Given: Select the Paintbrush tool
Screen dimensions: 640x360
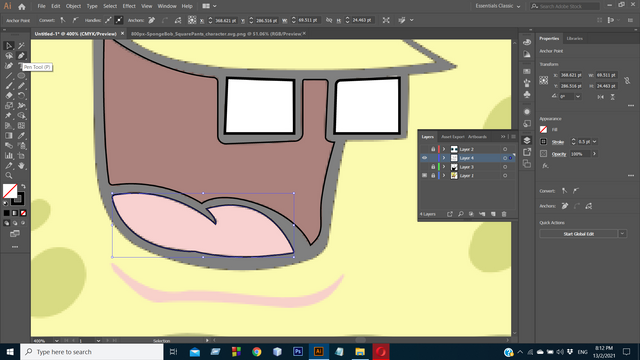Looking at the screenshot, I should (9, 85).
